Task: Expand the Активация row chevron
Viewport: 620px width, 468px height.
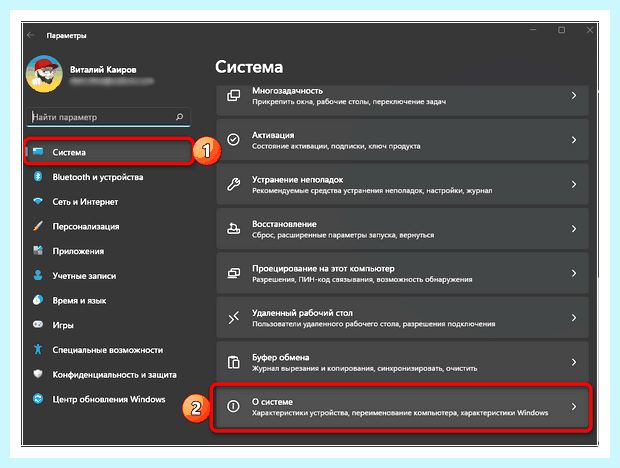Action: [x=573, y=140]
